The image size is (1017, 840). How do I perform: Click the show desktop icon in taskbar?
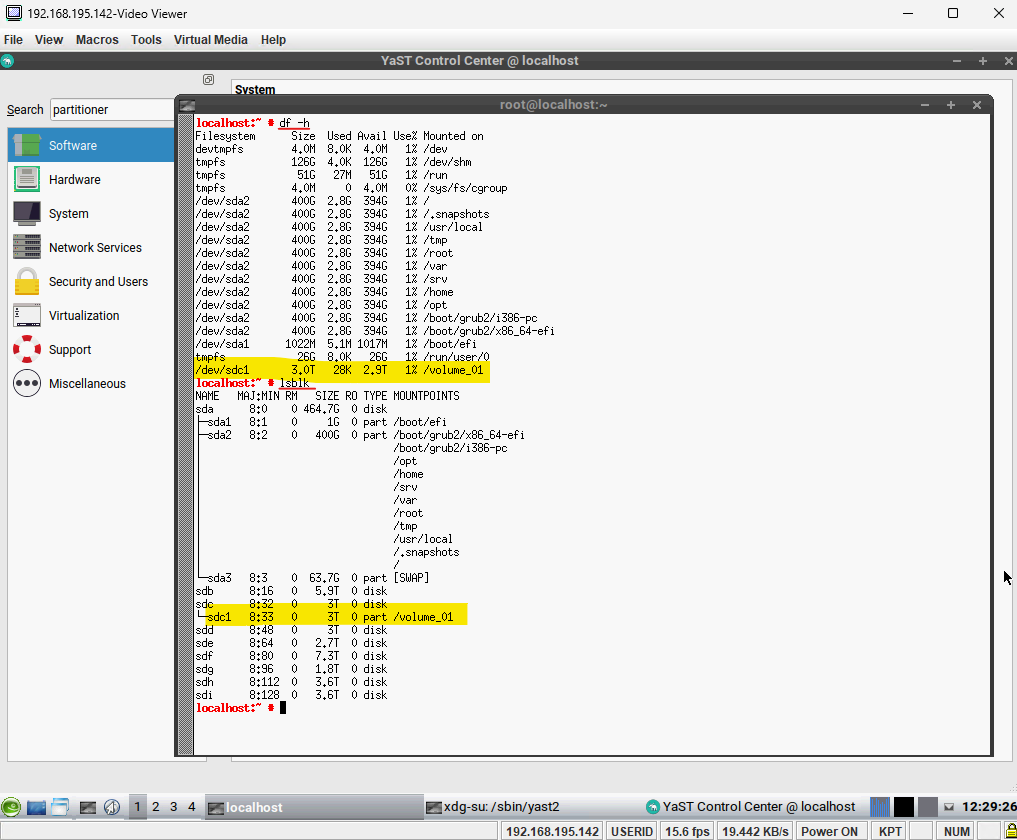36,807
